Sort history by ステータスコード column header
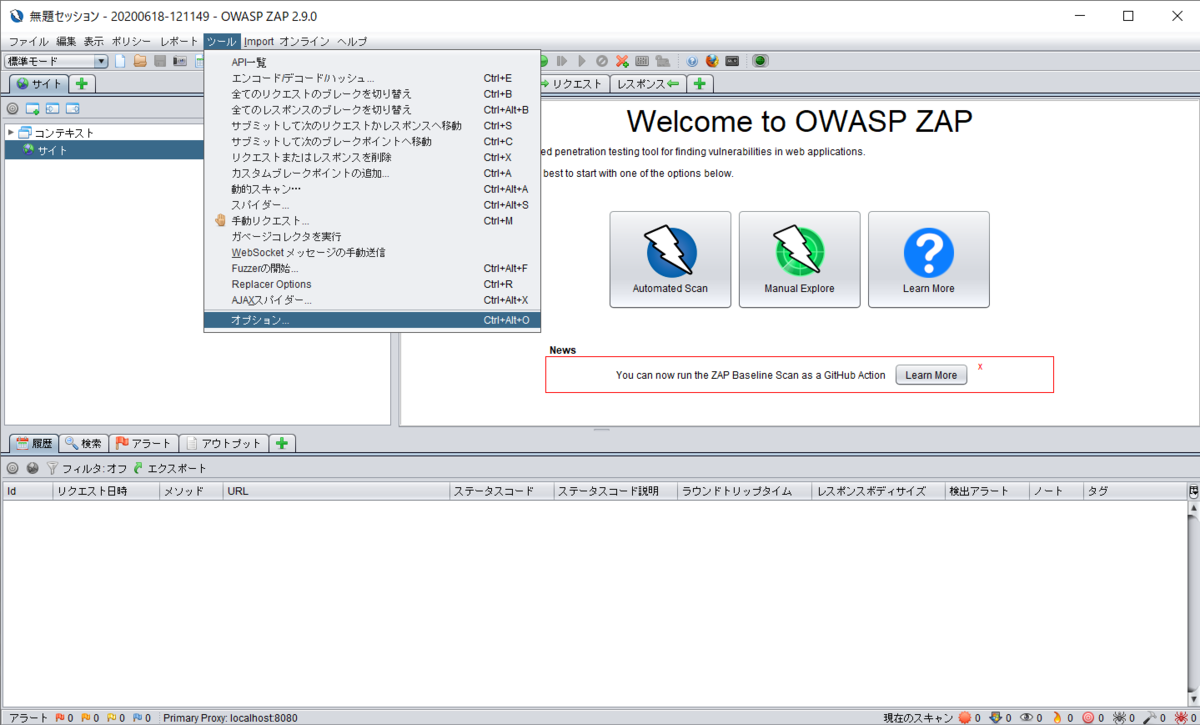The height and width of the screenshot is (725, 1200). [502, 491]
